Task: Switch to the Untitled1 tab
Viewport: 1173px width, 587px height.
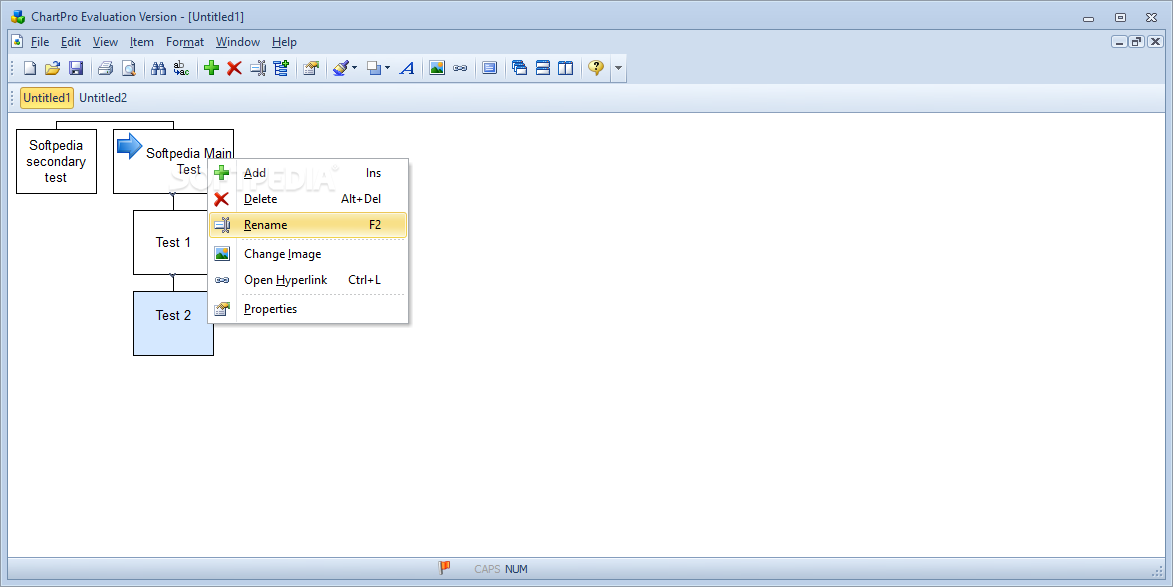Action: 47,98
